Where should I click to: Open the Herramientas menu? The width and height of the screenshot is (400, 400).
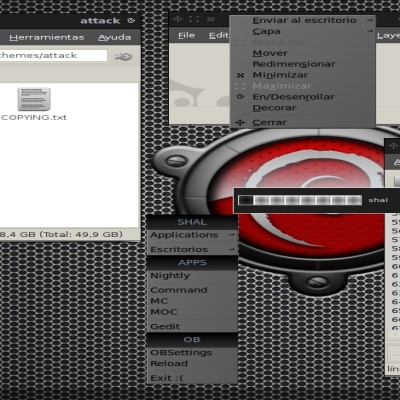[x=47, y=37]
